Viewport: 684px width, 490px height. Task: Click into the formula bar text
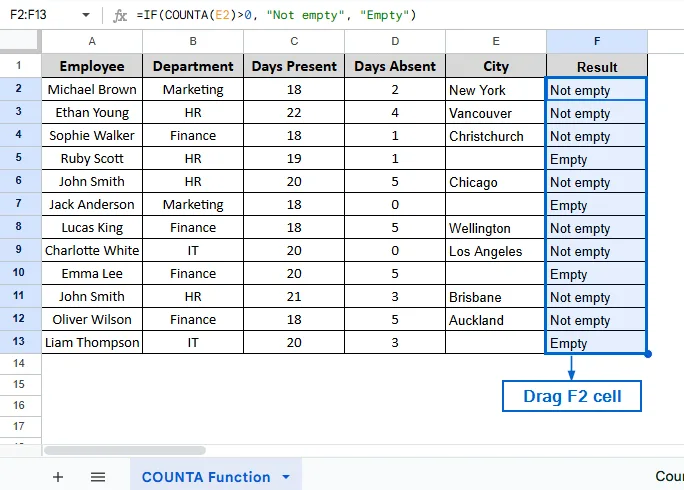[x=276, y=15]
